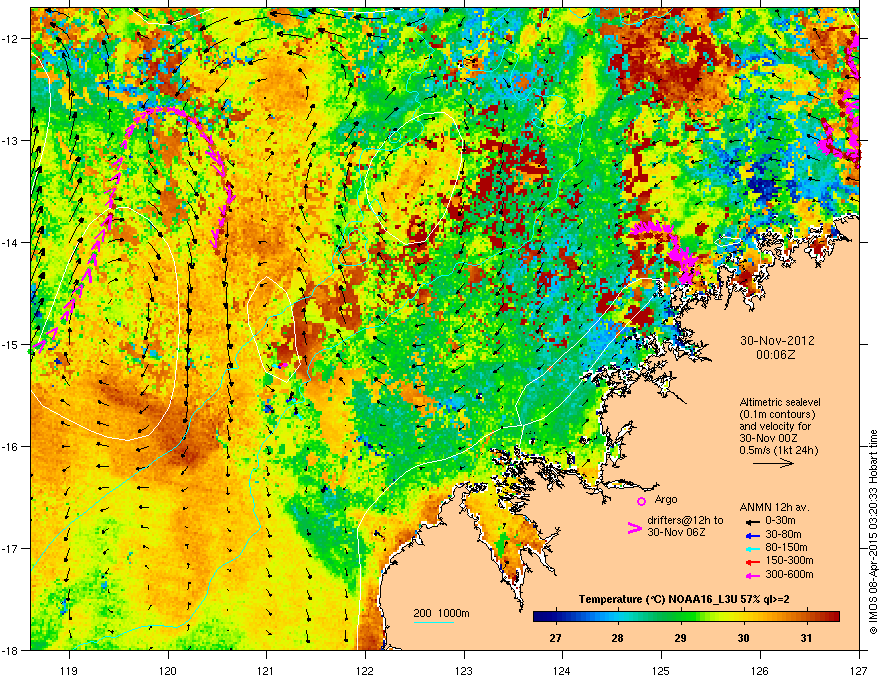Viewport: 880px width, 680px height.
Task: Click the '30-Nov 06Z' drifters date text
Action: 676,532
